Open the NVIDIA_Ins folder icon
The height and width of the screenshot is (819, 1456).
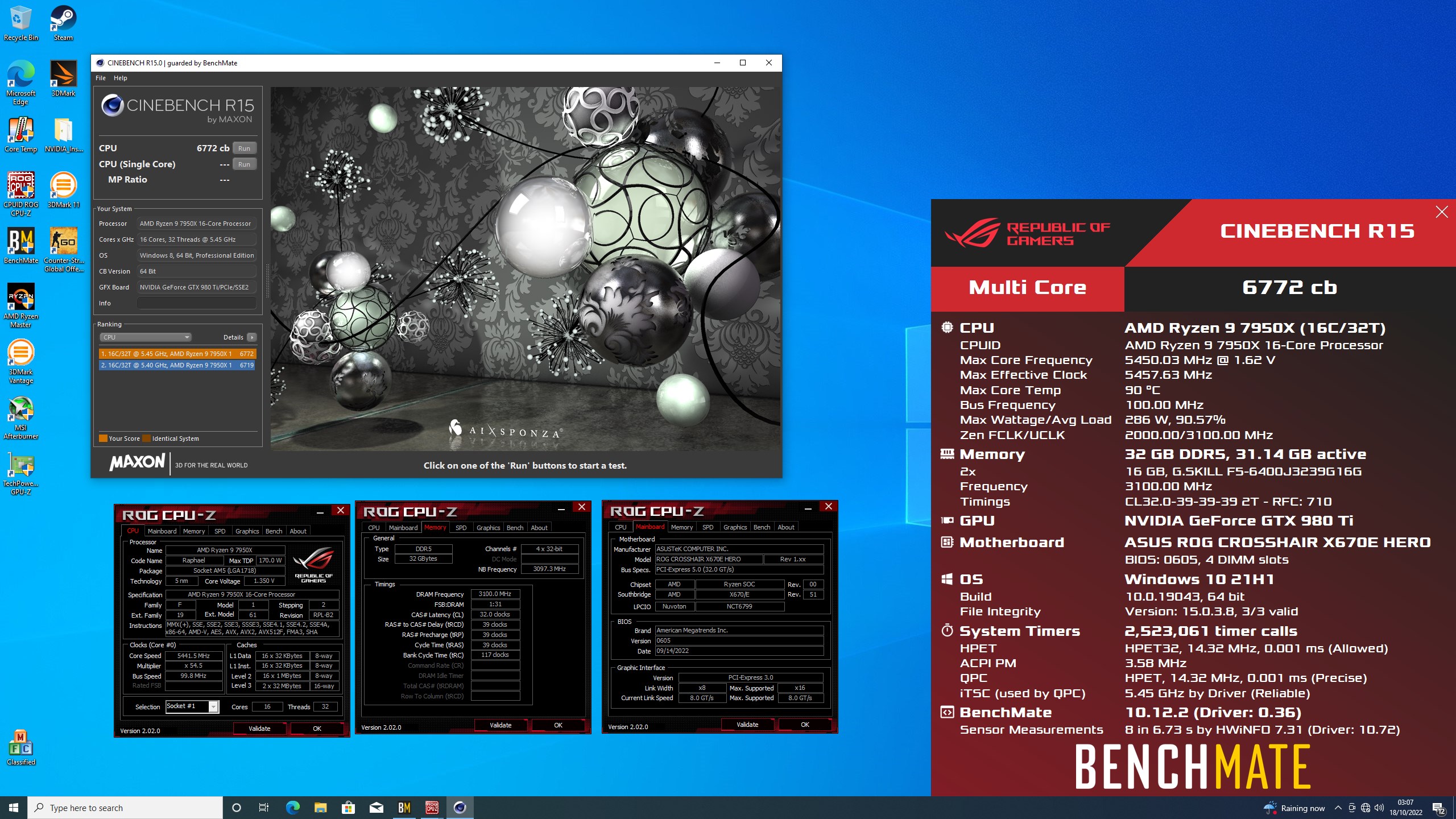click(63, 134)
